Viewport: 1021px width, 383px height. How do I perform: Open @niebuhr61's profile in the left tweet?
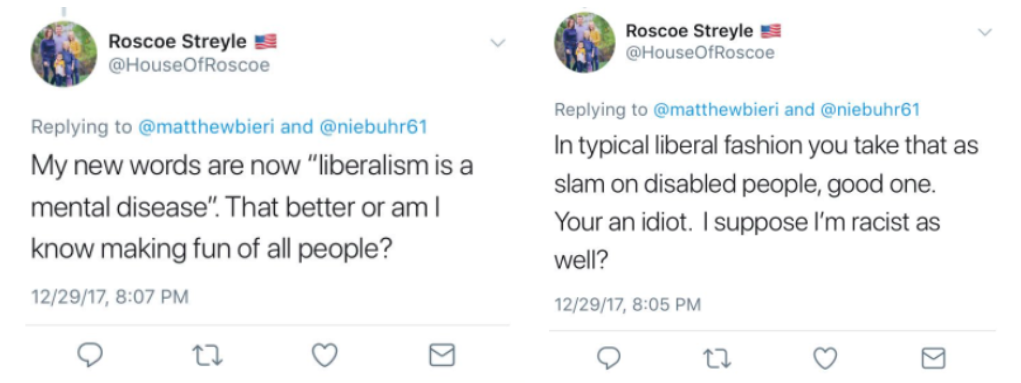374,126
